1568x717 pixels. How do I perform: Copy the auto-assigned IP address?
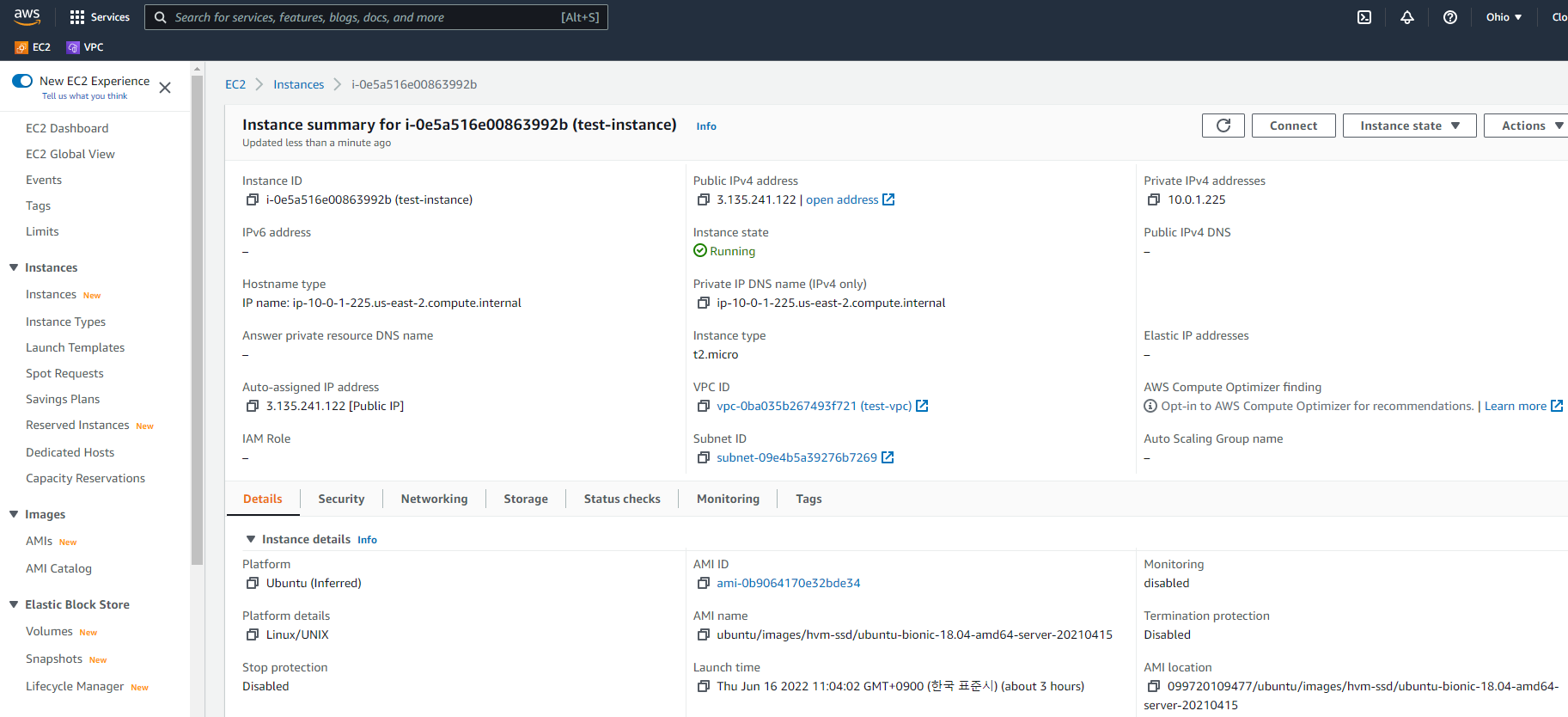(253, 406)
